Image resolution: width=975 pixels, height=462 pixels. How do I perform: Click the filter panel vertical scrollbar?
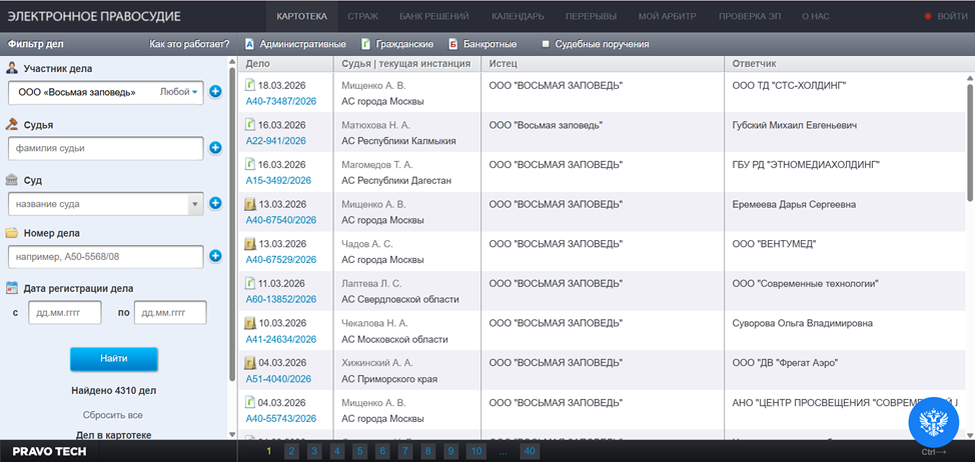[x=233, y=224]
